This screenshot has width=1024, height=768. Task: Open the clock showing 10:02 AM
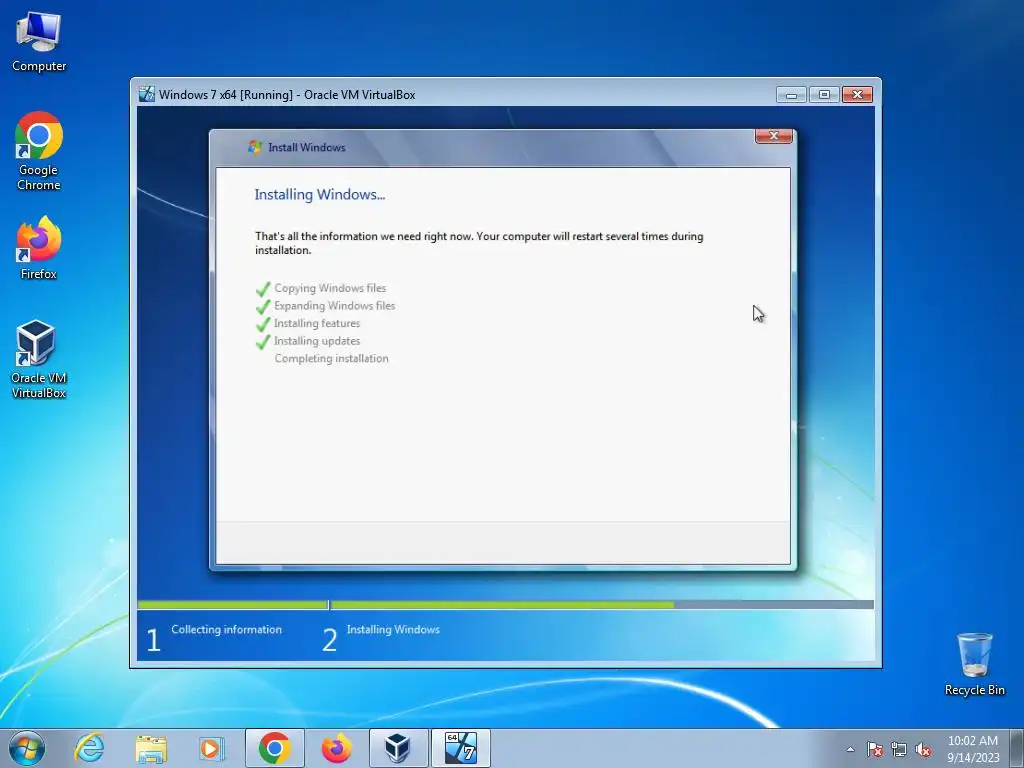tap(973, 748)
